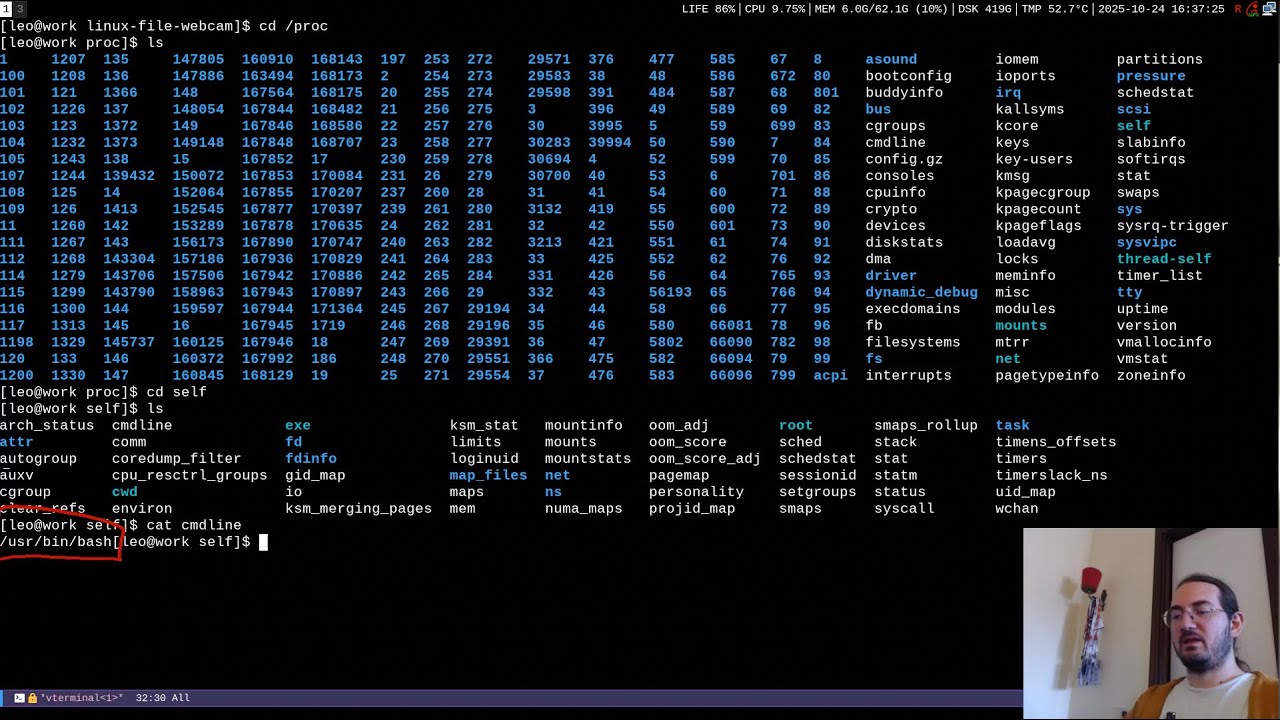Click the acpi directory entry
The height and width of the screenshot is (720, 1280).
(x=830, y=376)
